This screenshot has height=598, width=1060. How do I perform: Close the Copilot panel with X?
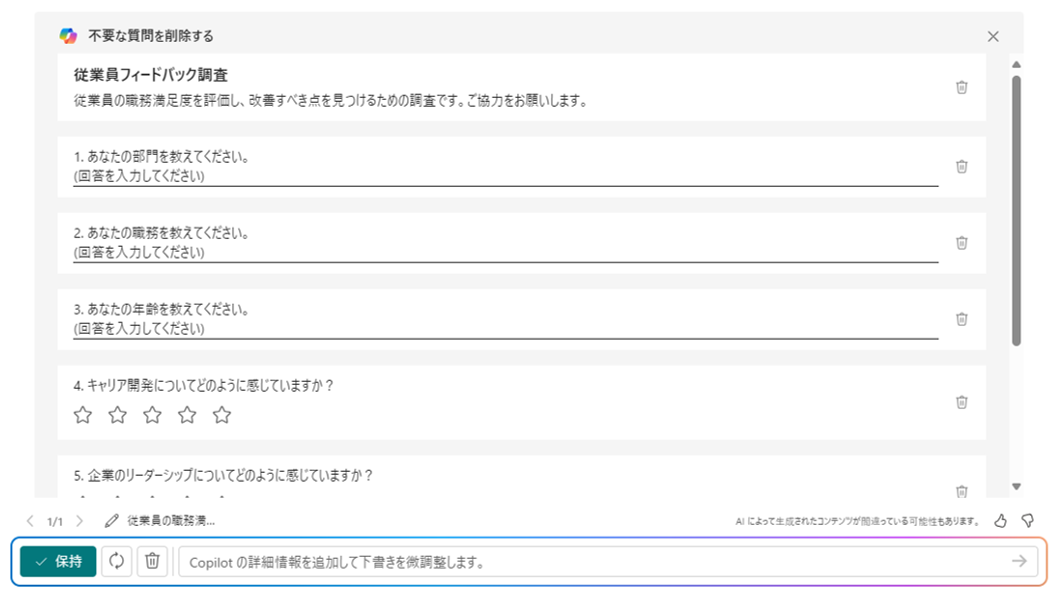point(993,36)
